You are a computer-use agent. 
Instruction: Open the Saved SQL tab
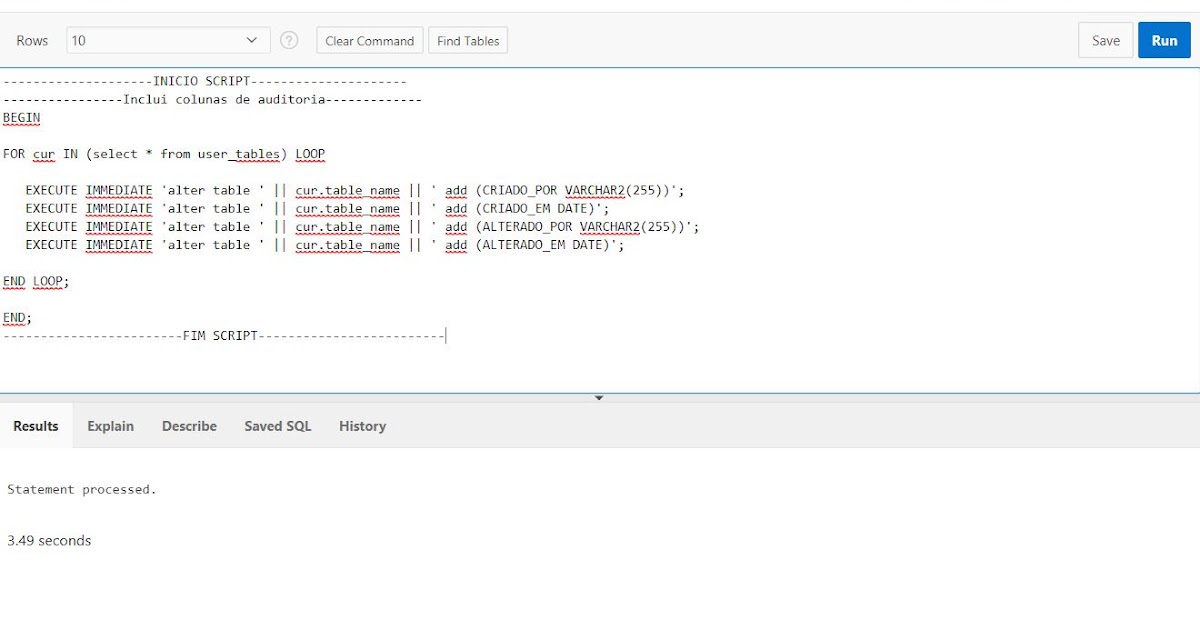click(277, 425)
